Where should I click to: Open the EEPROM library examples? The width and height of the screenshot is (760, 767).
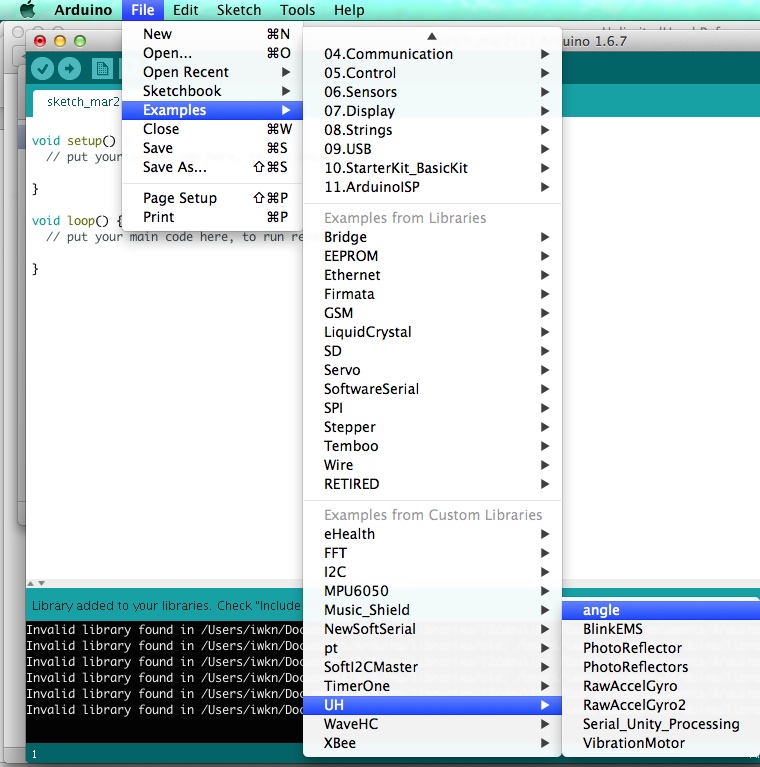click(432, 256)
